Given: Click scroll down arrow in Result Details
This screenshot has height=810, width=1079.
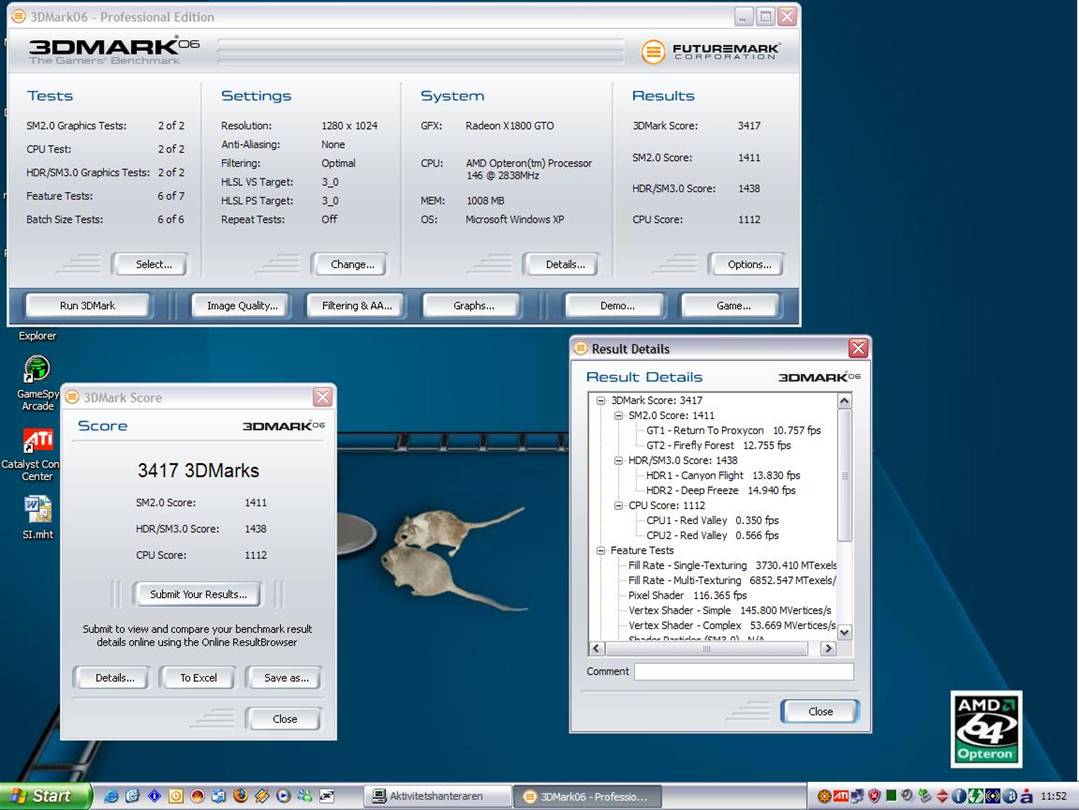Looking at the screenshot, I should click(x=844, y=632).
